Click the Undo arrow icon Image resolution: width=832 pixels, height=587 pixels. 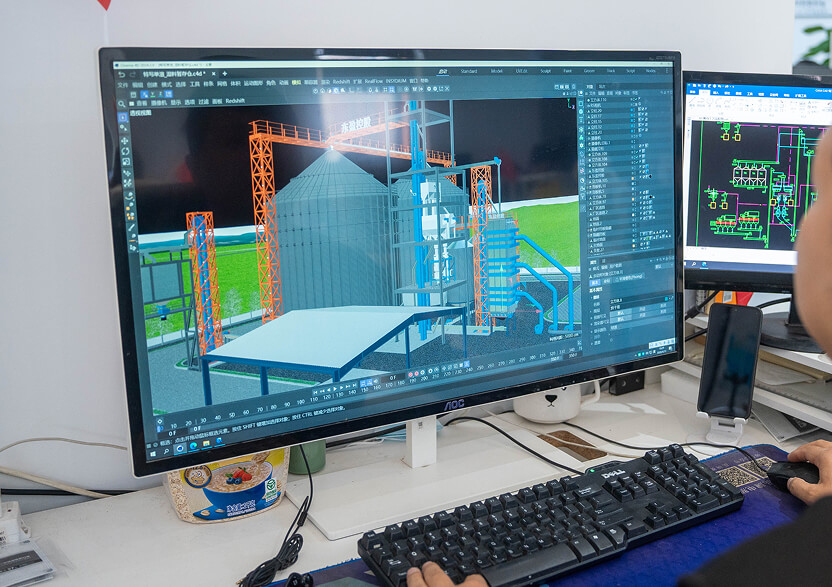click(x=122, y=75)
